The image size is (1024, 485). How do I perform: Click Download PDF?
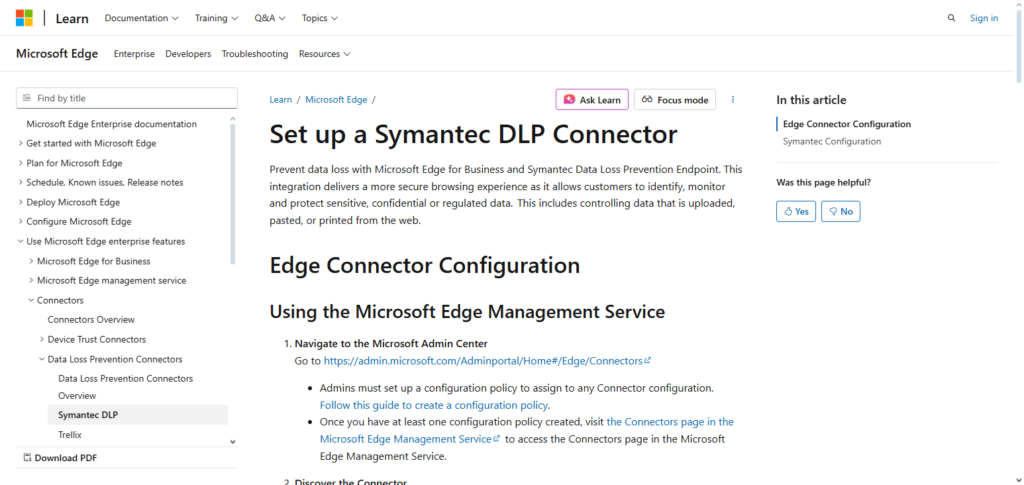point(60,458)
